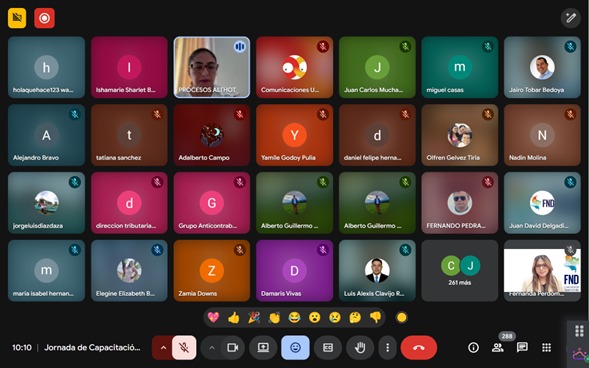
Task: Click muted mic icon on Alejandro Bravo tile
Action: click(74, 114)
